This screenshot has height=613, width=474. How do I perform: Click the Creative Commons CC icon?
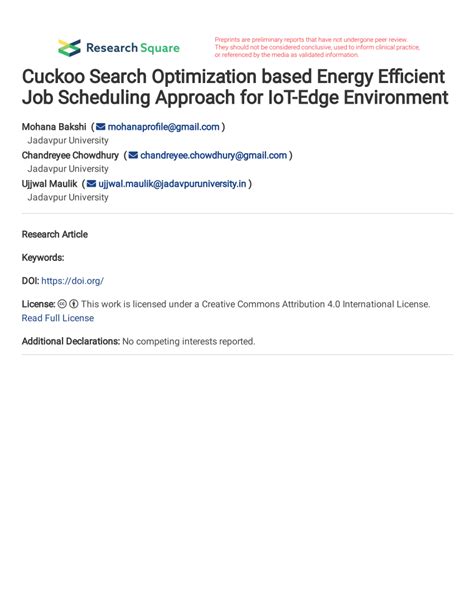62,304
